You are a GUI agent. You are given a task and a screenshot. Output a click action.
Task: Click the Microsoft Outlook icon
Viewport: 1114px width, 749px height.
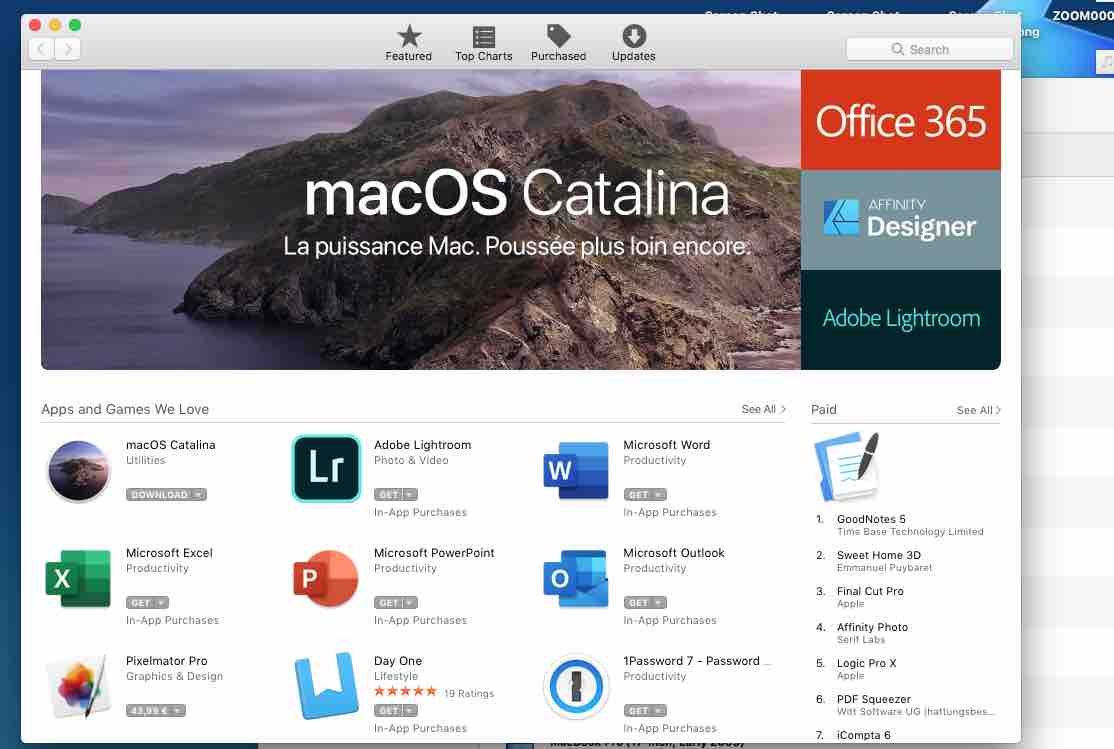[575, 578]
